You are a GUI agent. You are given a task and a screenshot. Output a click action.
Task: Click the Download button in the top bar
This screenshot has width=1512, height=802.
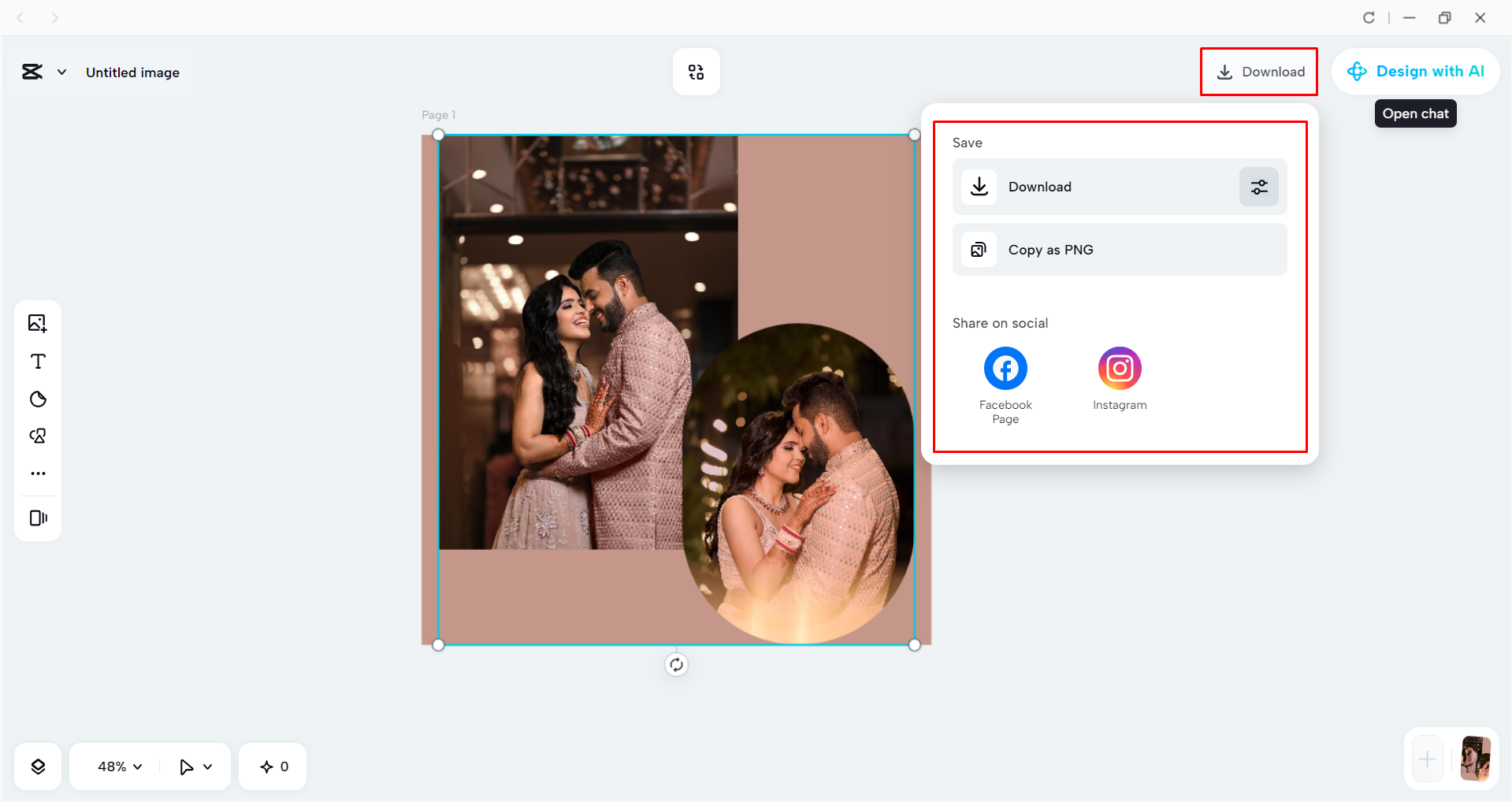click(x=1258, y=72)
